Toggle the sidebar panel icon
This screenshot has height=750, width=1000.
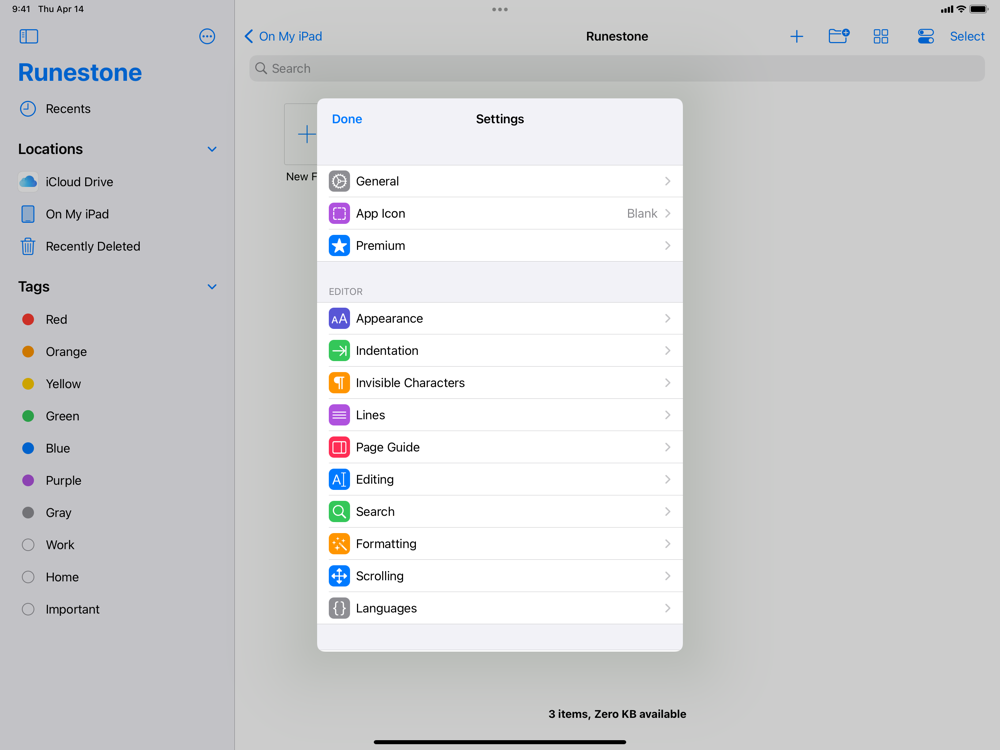(x=29, y=36)
